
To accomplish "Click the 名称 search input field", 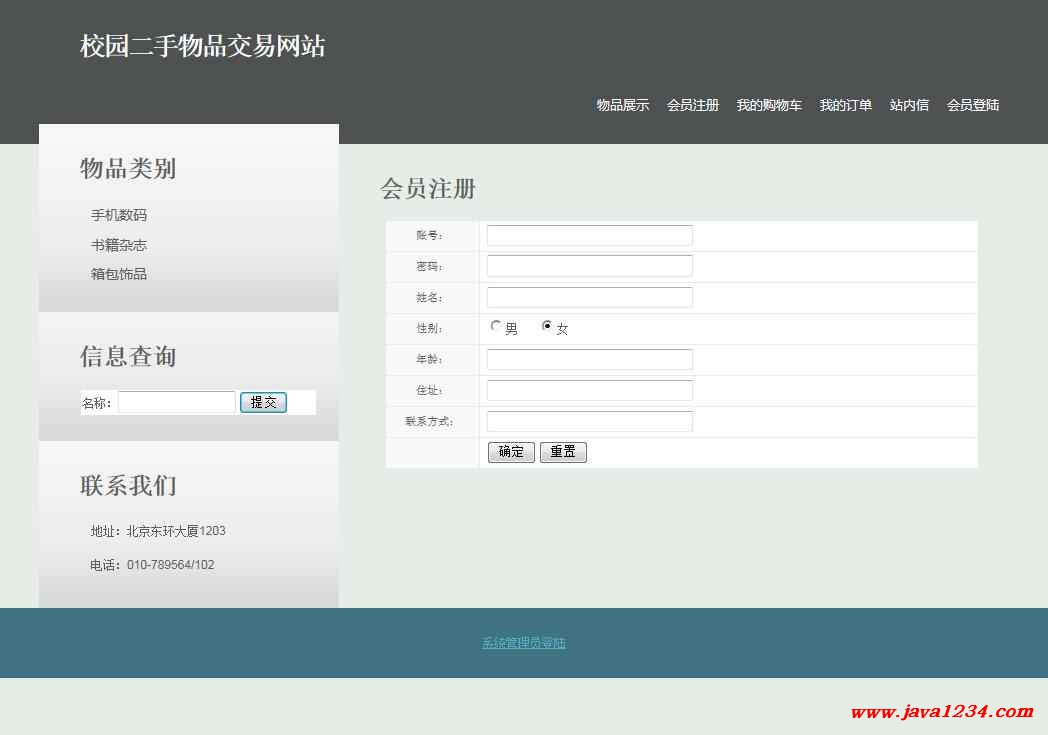I will pyautogui.click(x=177, y=402).
